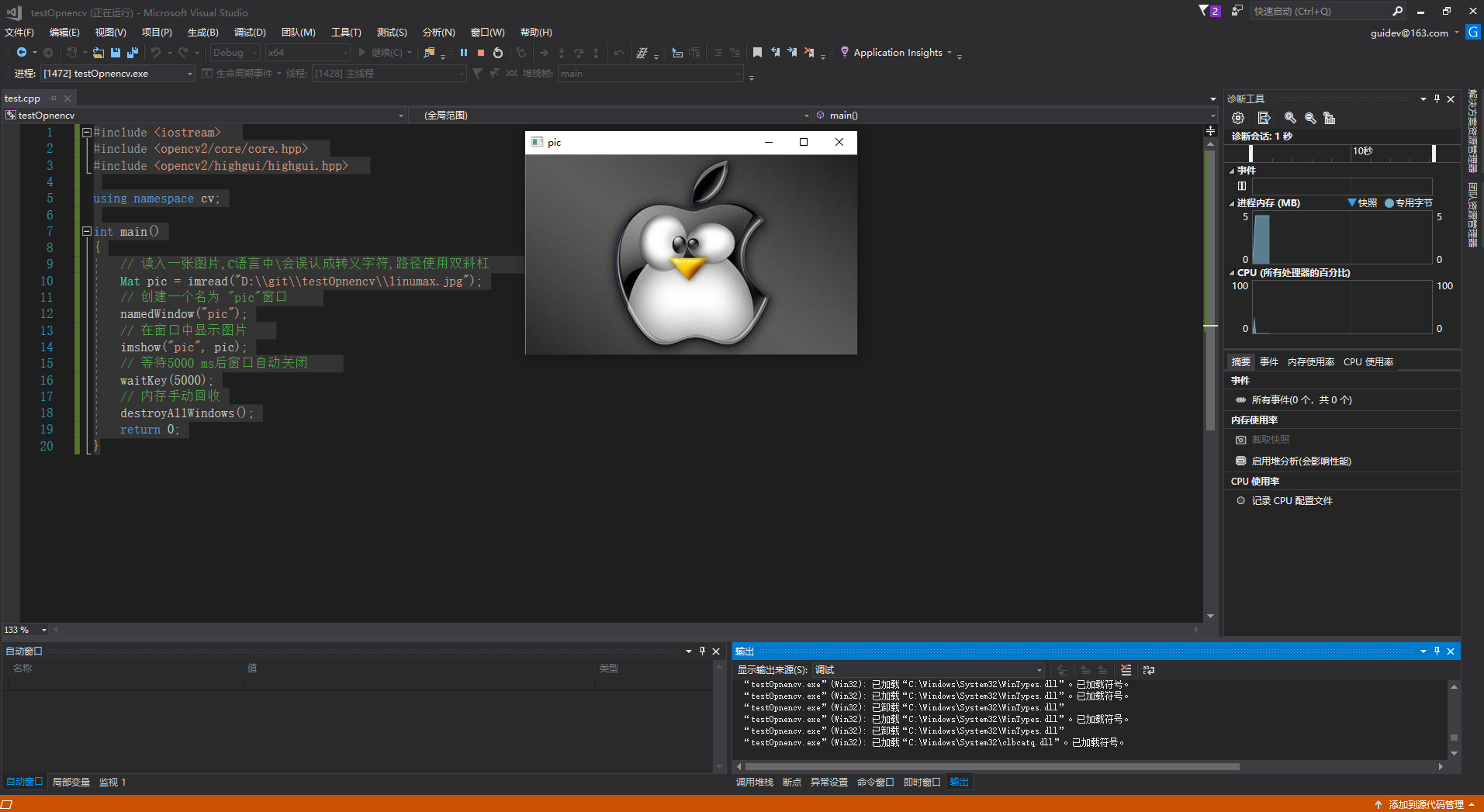The image size is (1484, 812).
Task: Pin the Diagnostic Tools panel
Action: click(x=1437, y=98)
